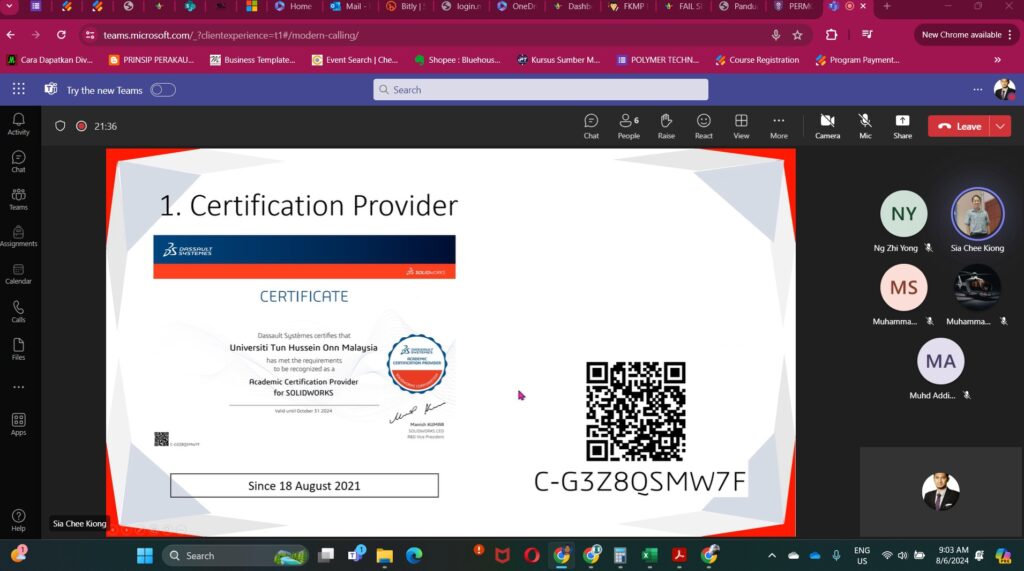1024x571 pixels.
Task: Open the Teams app launcher grid
Action: click(x=18, y=90)
